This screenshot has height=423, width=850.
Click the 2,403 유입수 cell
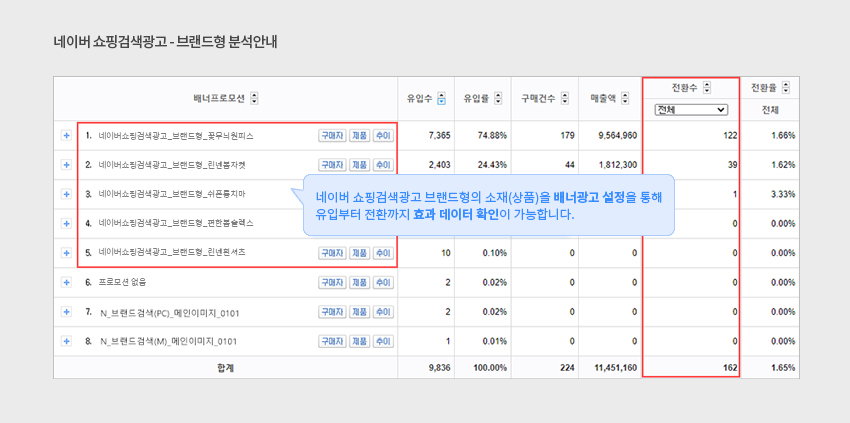pyautogui.click(x=439, y=165)
